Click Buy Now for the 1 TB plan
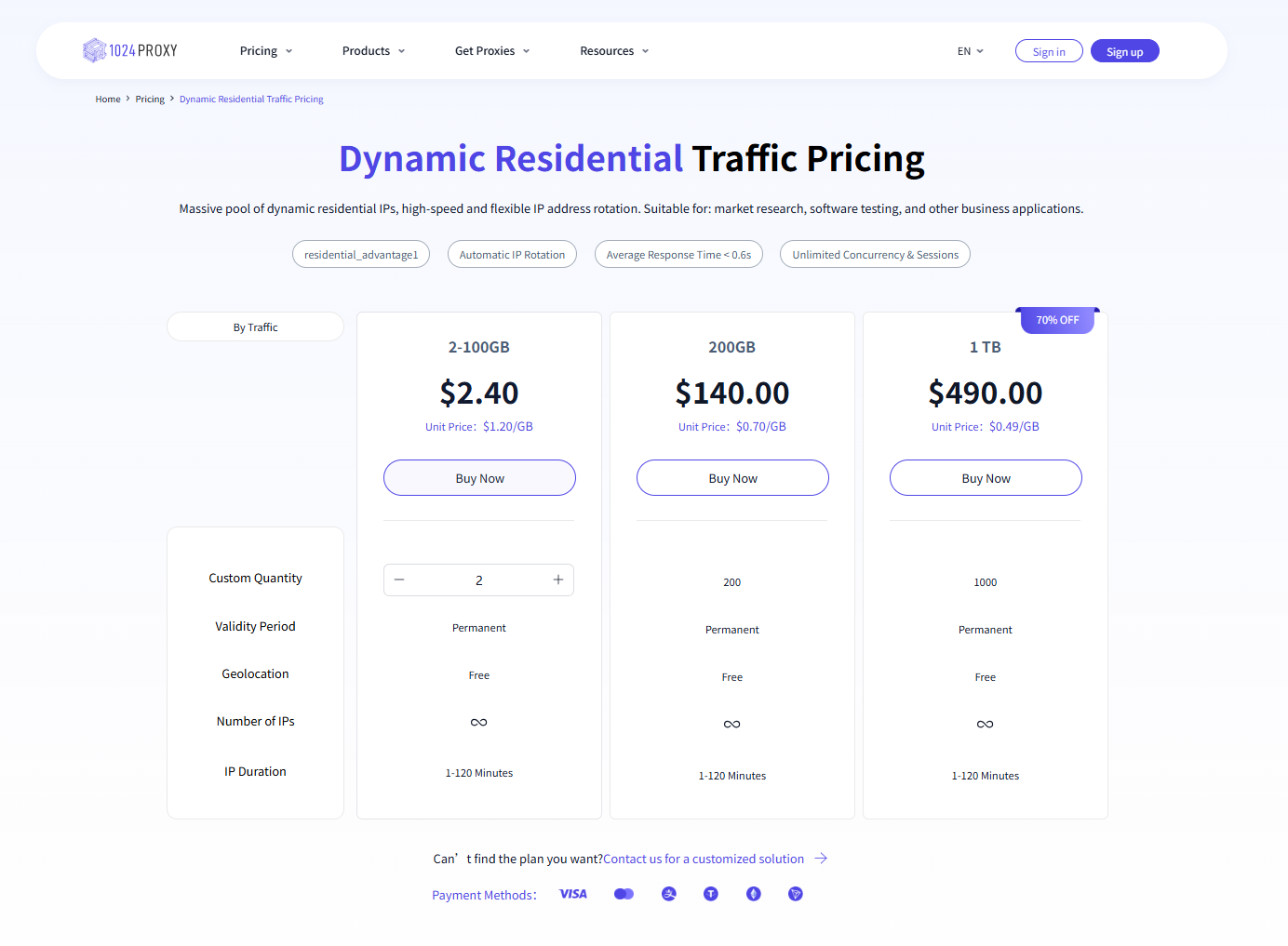This screenshot has height=946, width=1288. coord(986,478)
